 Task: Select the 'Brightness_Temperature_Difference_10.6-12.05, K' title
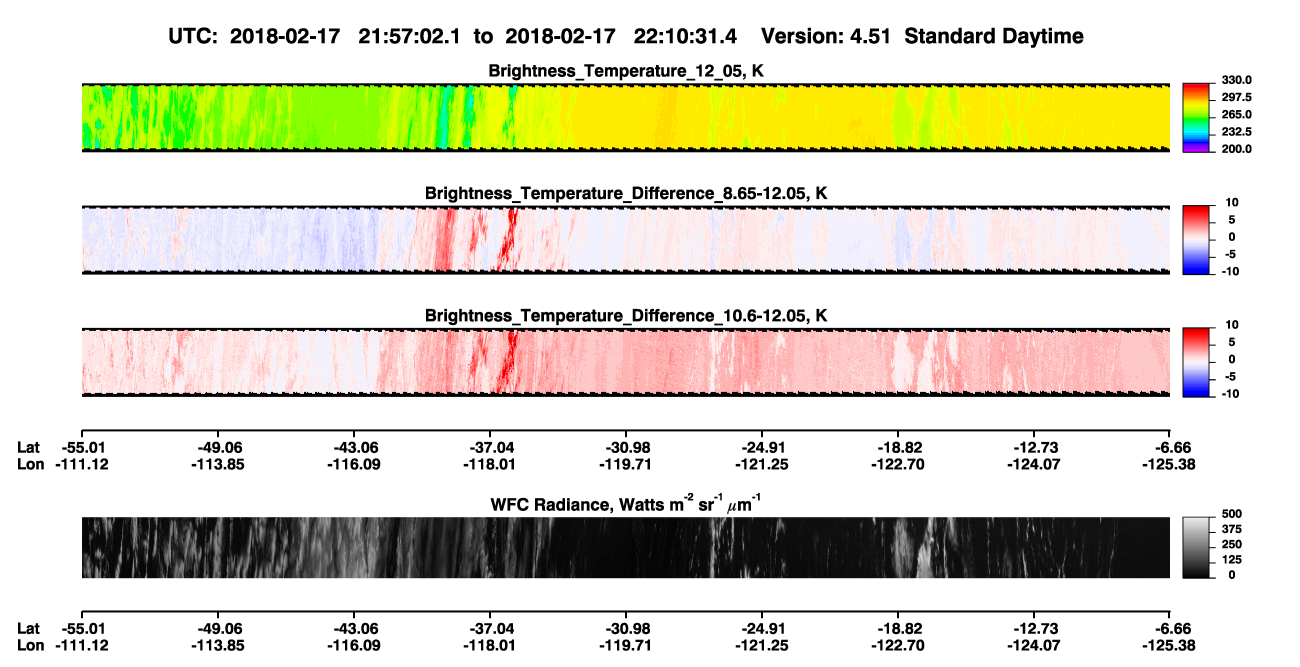(x=626, y=316)
